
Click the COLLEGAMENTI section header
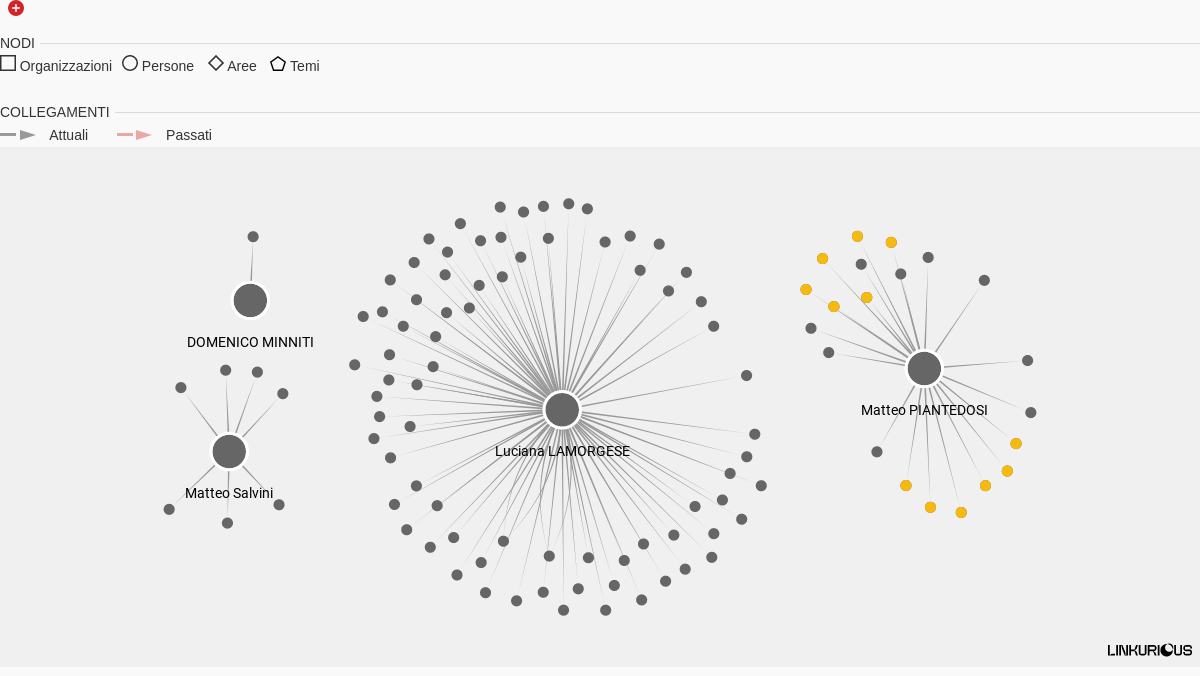point(55,112)
